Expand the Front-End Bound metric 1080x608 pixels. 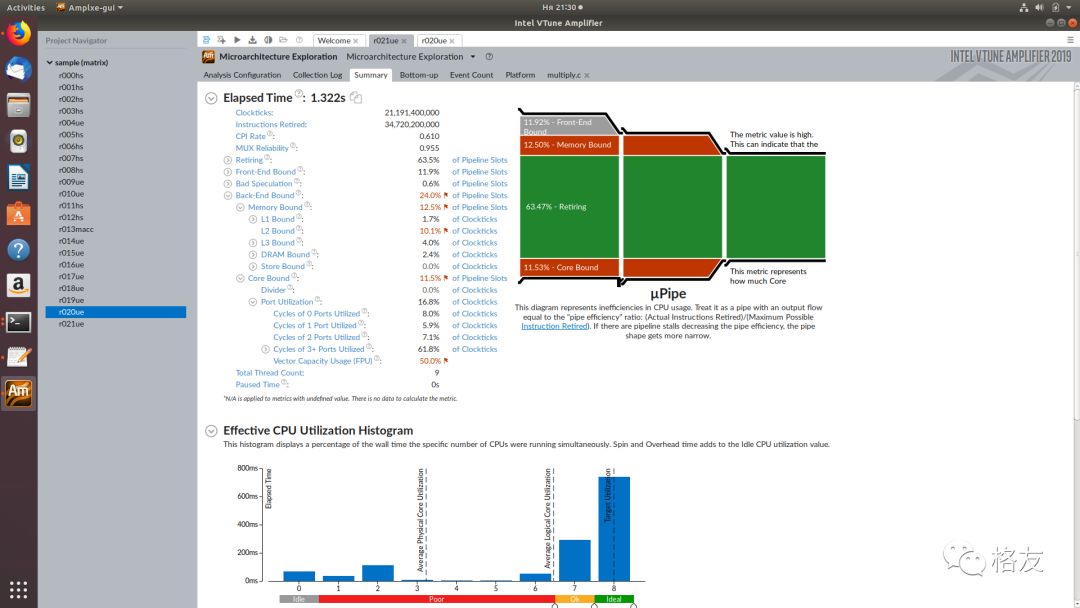point(227,172)
